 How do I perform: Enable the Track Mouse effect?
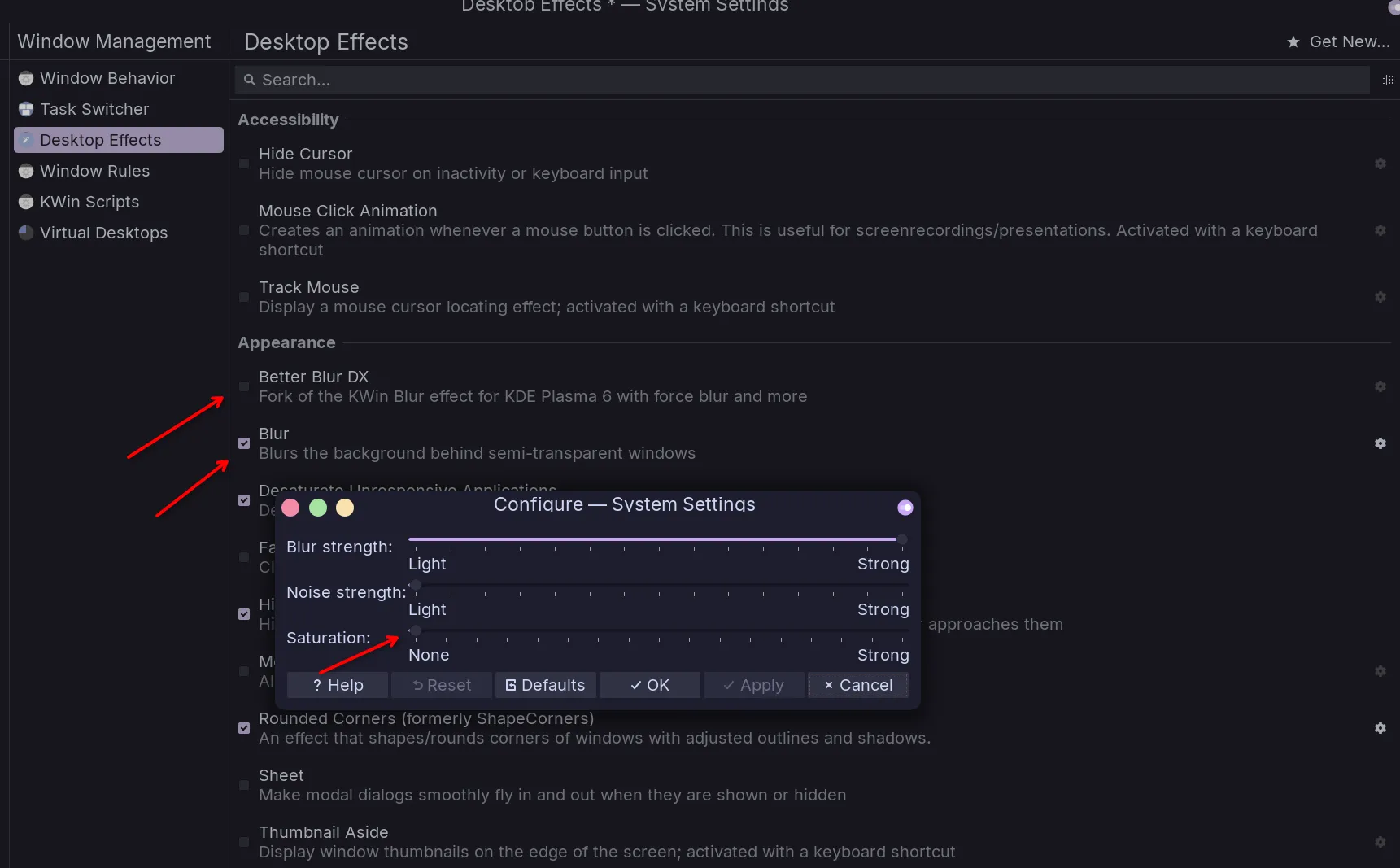[x=244, y=297]
